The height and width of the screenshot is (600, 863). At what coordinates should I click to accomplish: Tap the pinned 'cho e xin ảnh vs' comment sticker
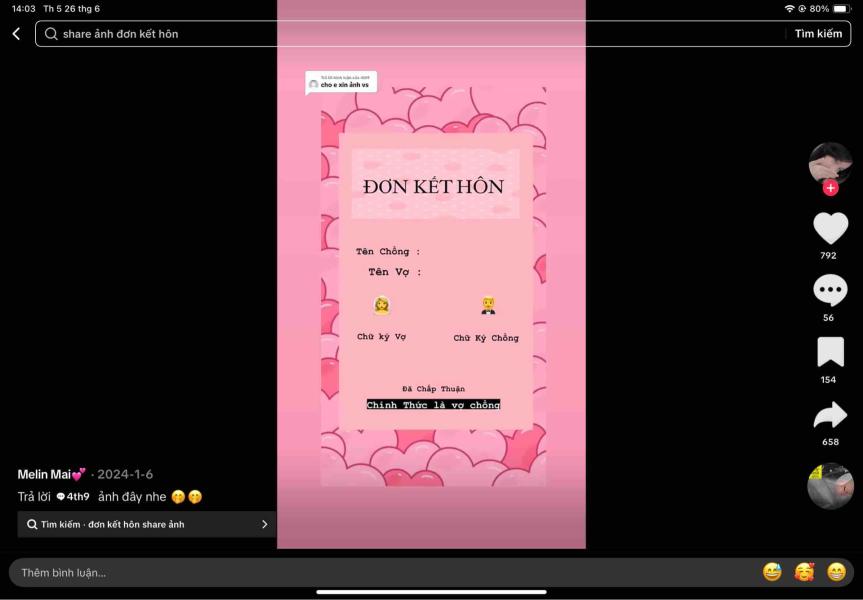339,82
